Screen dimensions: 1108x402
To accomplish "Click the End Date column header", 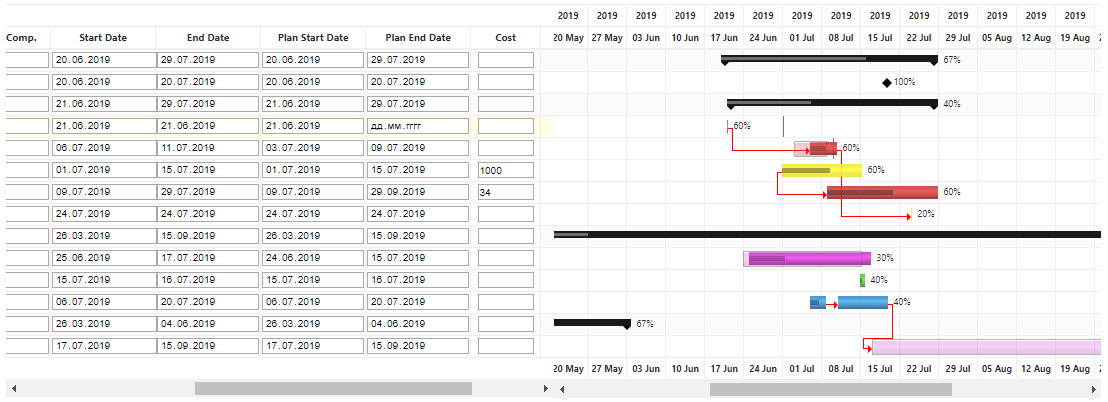I will (208, 38).
